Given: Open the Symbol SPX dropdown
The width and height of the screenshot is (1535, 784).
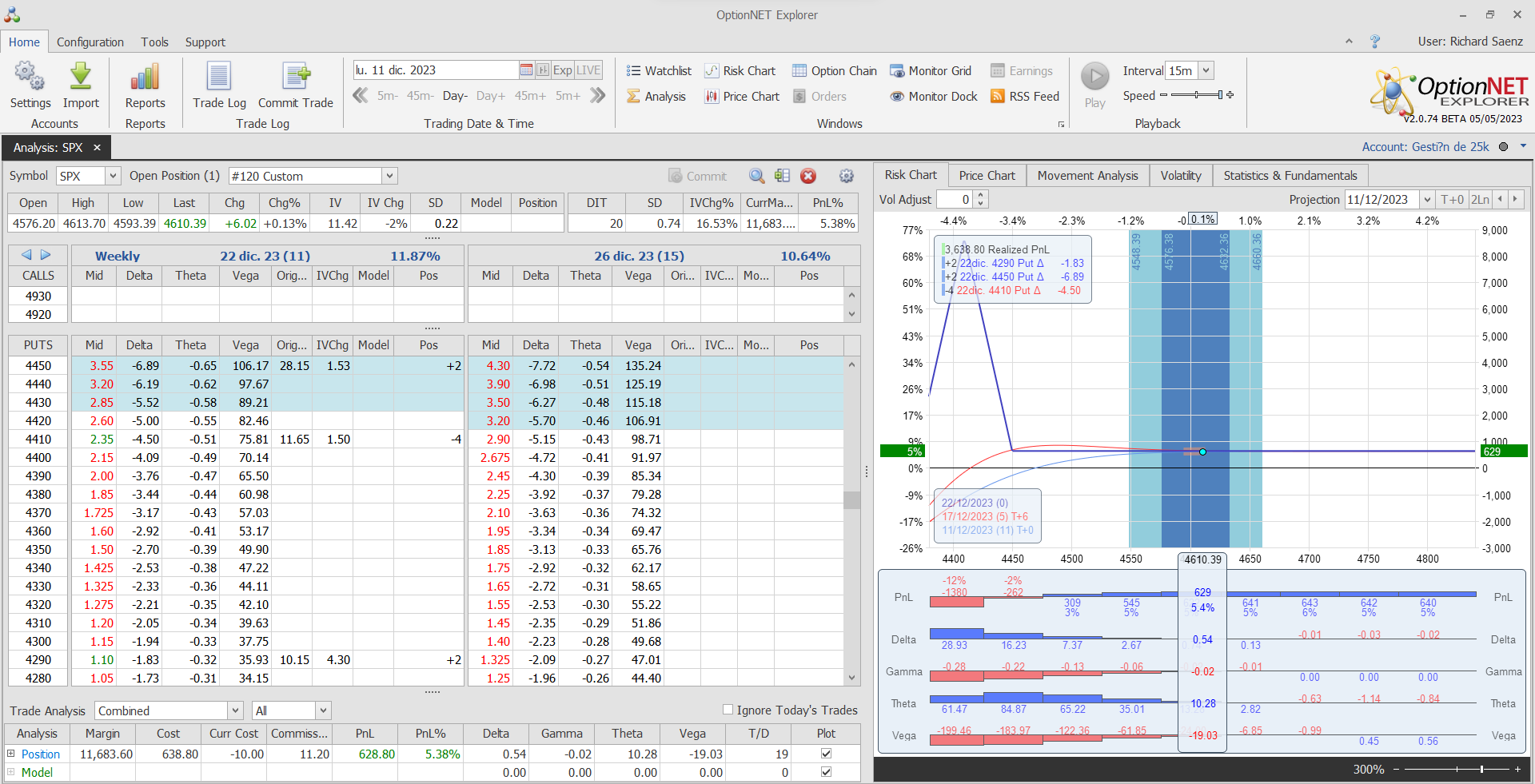Looking at the screenshot, I should tap(113, 176).
